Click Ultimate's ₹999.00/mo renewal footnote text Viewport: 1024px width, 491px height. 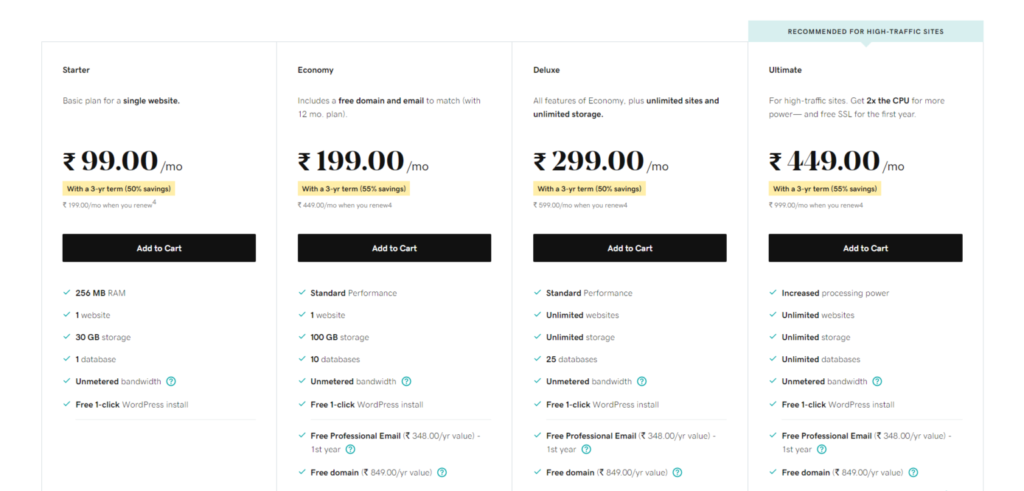click(x=814, y=205)
